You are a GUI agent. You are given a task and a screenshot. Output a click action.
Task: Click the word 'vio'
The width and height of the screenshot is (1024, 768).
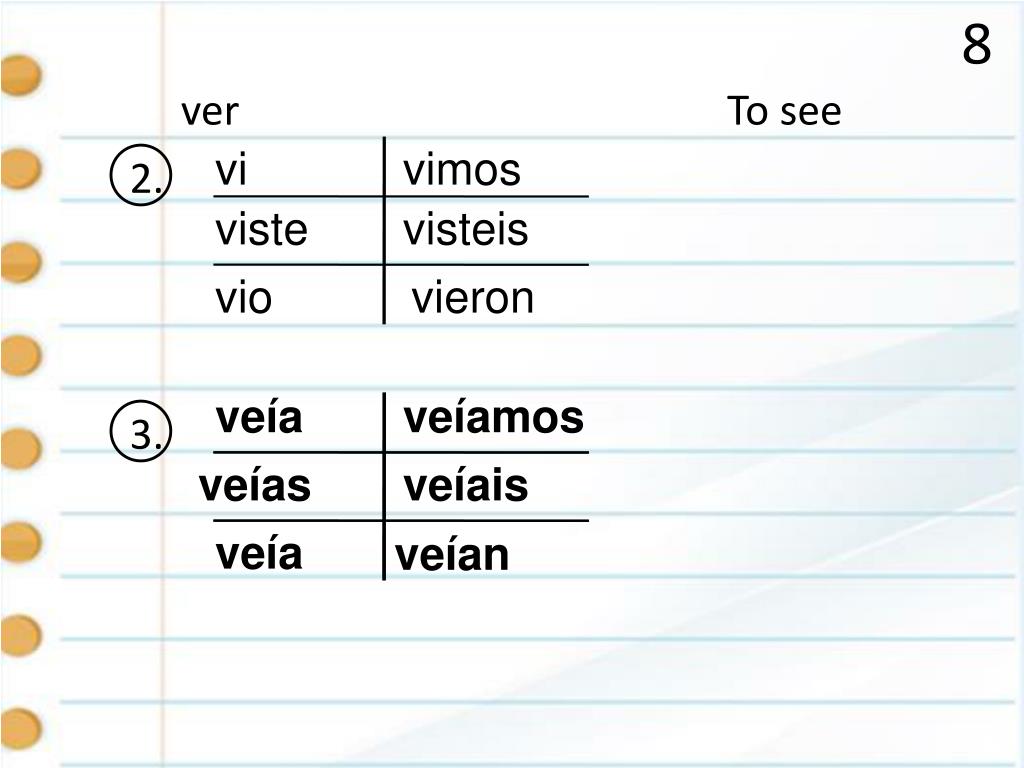[244, 298]
